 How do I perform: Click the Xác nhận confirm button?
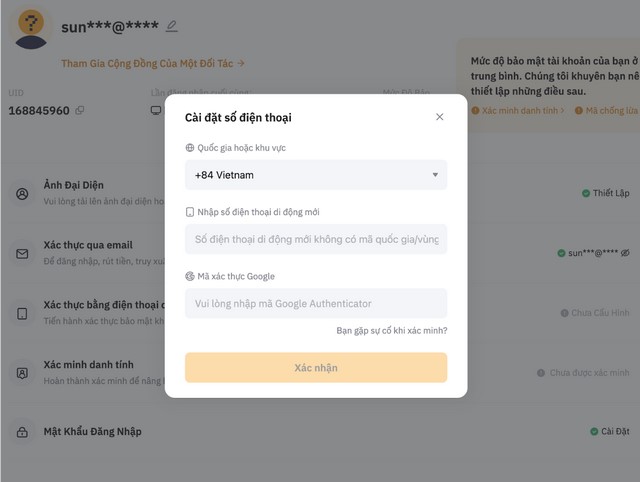pyautogui.click(x=316, y=368)
